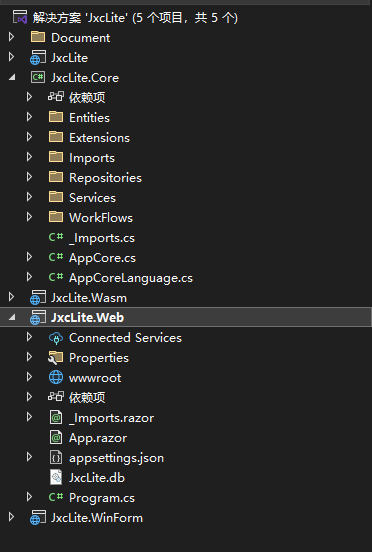Click the C# file icon of AppCore.cs

coord(56,257)
